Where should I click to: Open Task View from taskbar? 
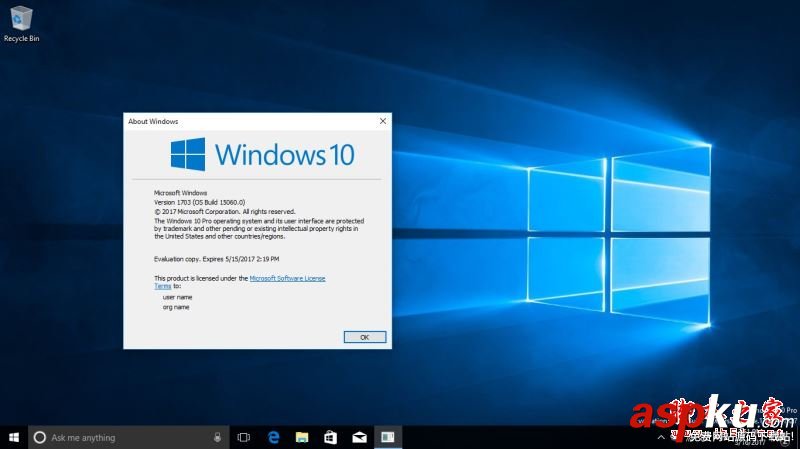click(244, 437)
